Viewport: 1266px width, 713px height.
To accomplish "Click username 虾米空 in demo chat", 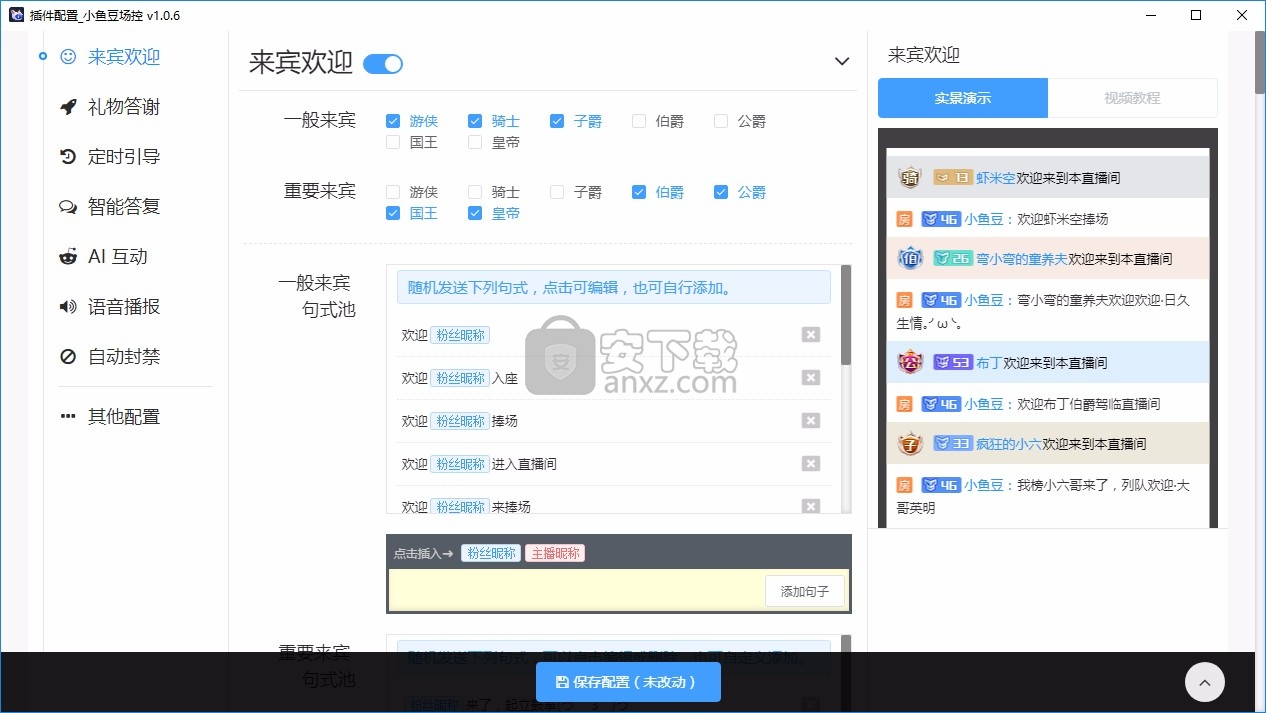I will [995, 178].
